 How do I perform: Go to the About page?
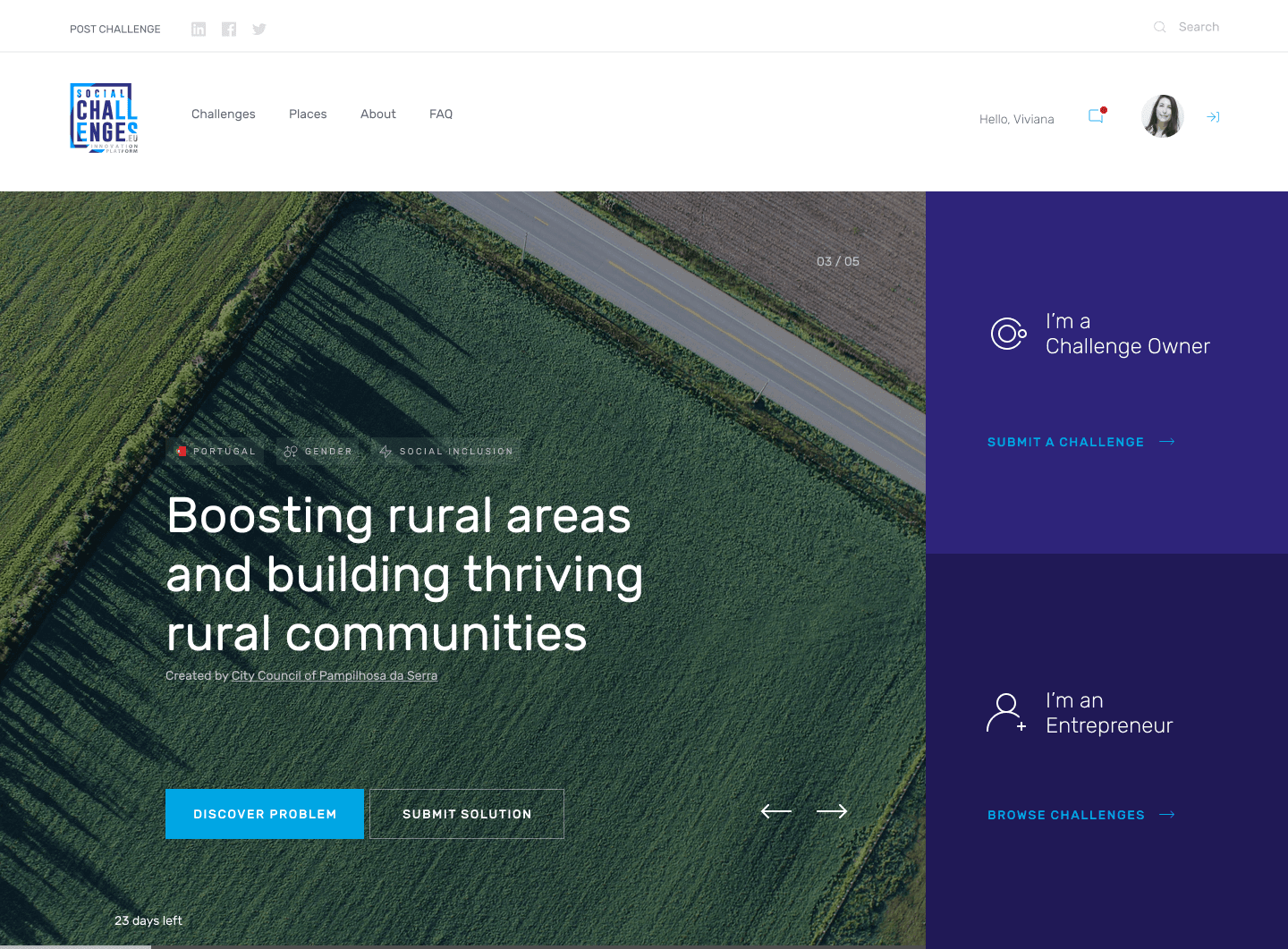pyautogui.click(x=378, y=114)
